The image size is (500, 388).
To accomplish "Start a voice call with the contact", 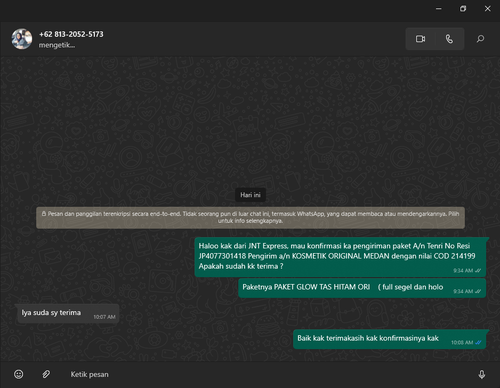I will click(449, 39).
